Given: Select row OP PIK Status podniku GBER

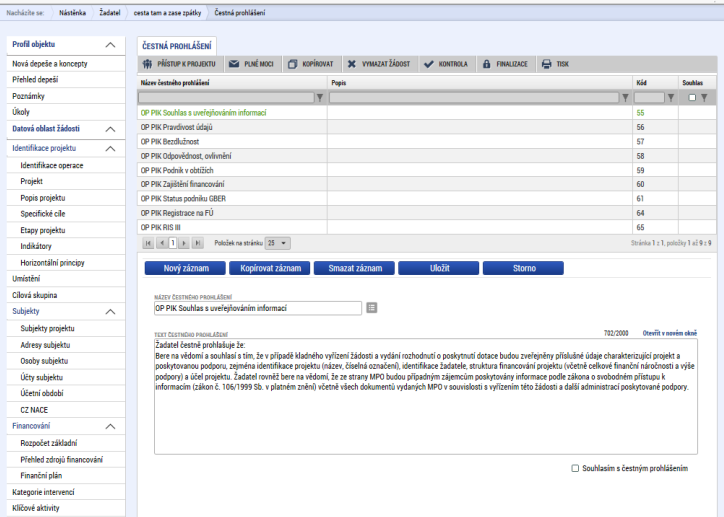Looking at the screenshot, I should click(x=427, y=198).
